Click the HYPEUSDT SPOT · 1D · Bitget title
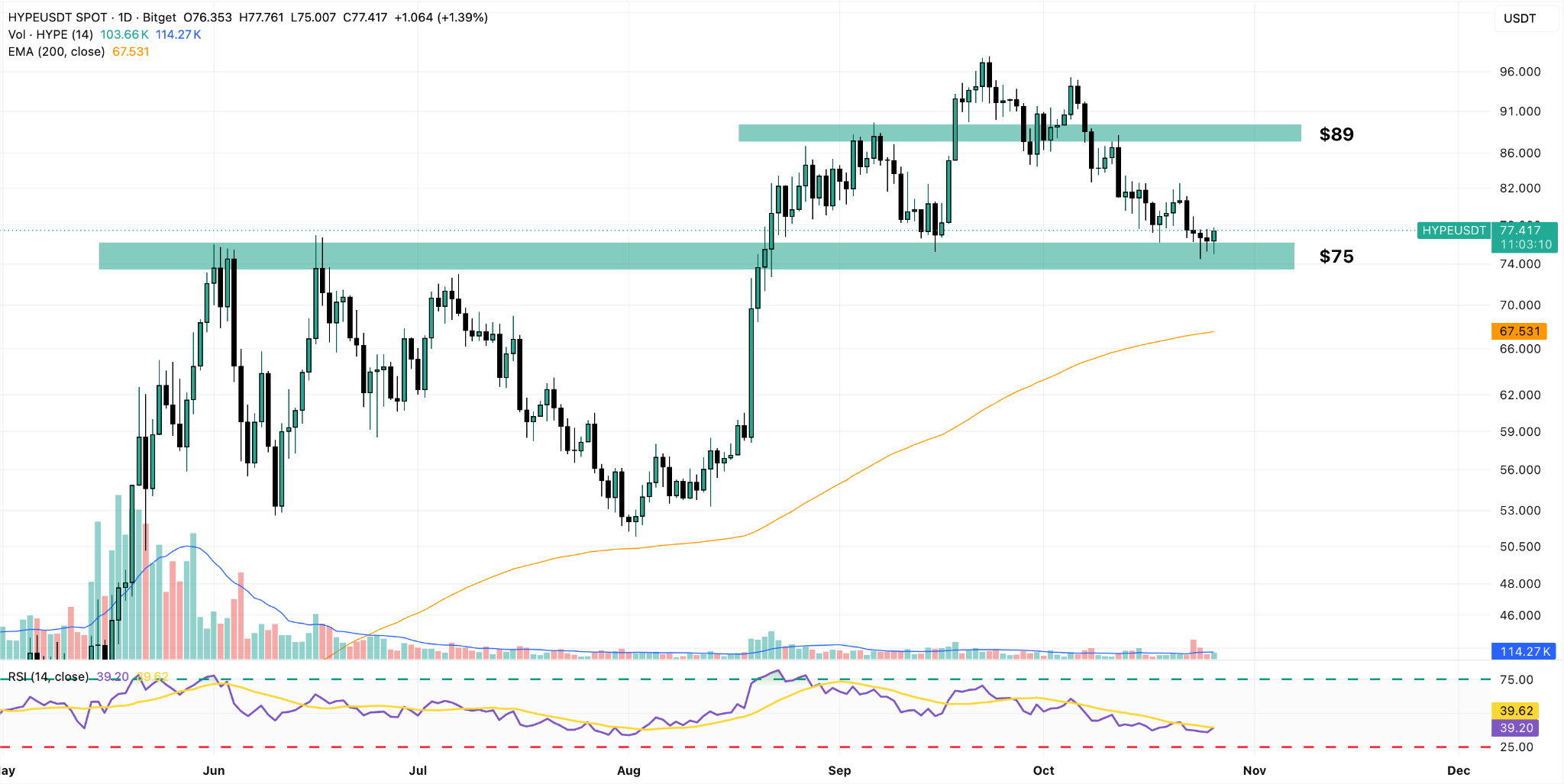Image resolution: width=1564 pixels, height=784 pixels. pos(92,18)
